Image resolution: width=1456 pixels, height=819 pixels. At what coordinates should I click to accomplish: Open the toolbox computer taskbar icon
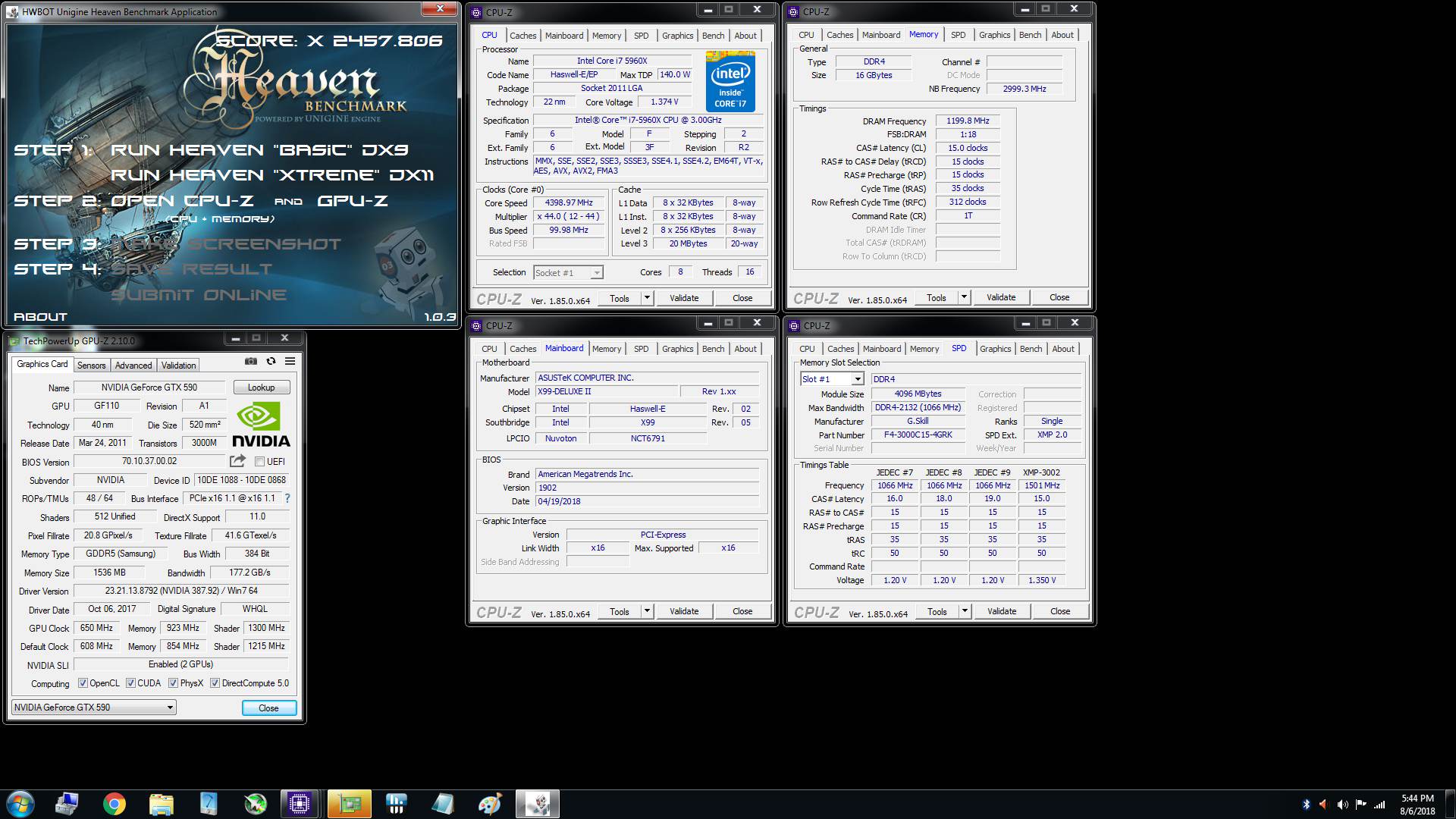(67, 804)
